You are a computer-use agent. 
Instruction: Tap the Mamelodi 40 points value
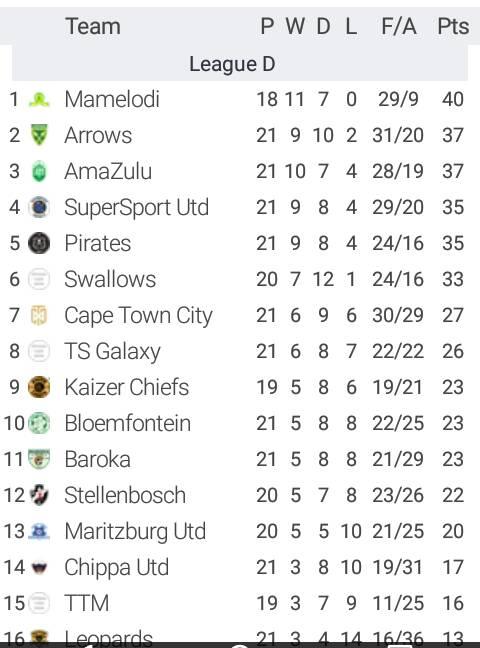tap(453, 99)
